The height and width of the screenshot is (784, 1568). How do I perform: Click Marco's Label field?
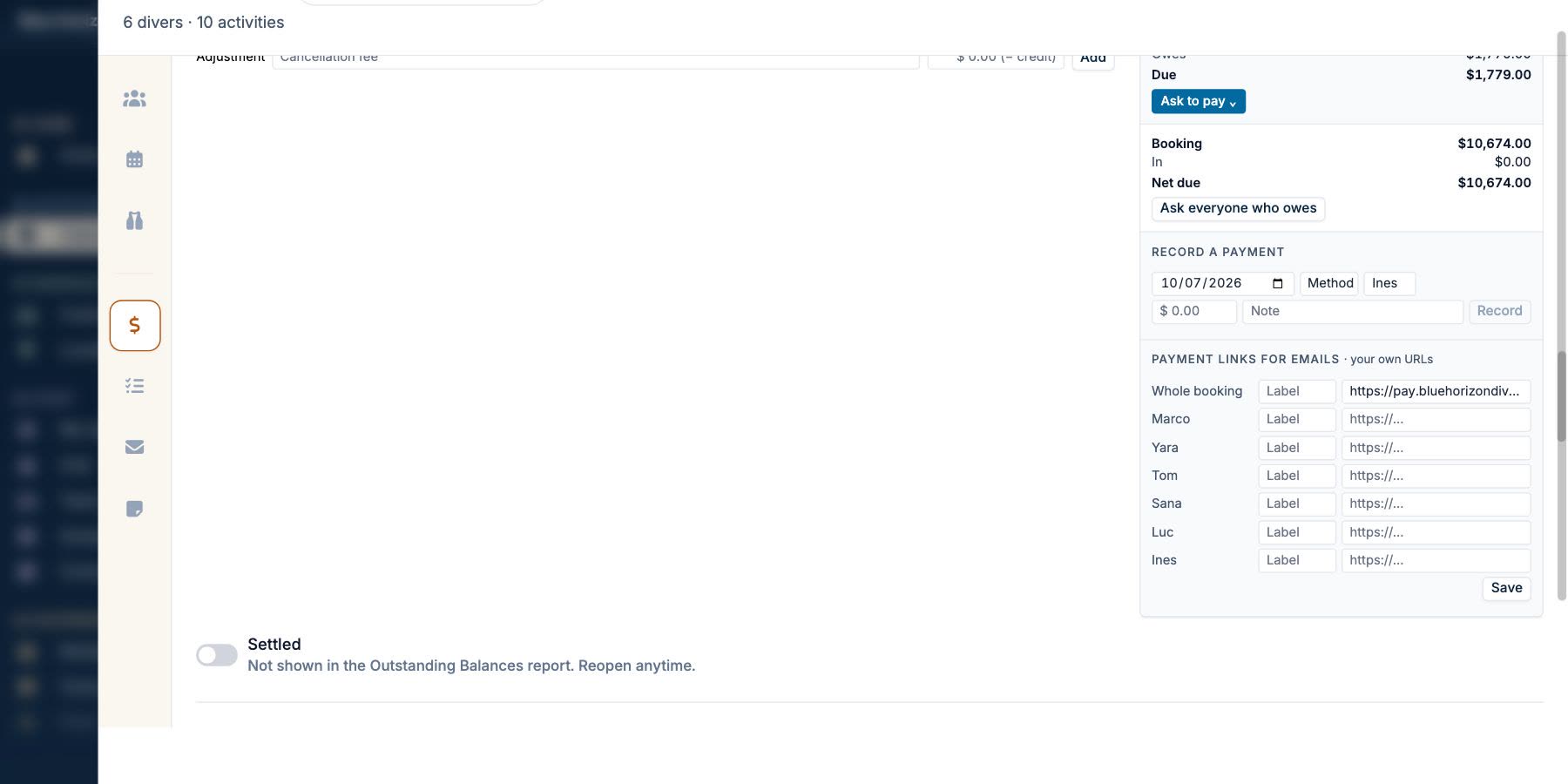point(1297,419)
